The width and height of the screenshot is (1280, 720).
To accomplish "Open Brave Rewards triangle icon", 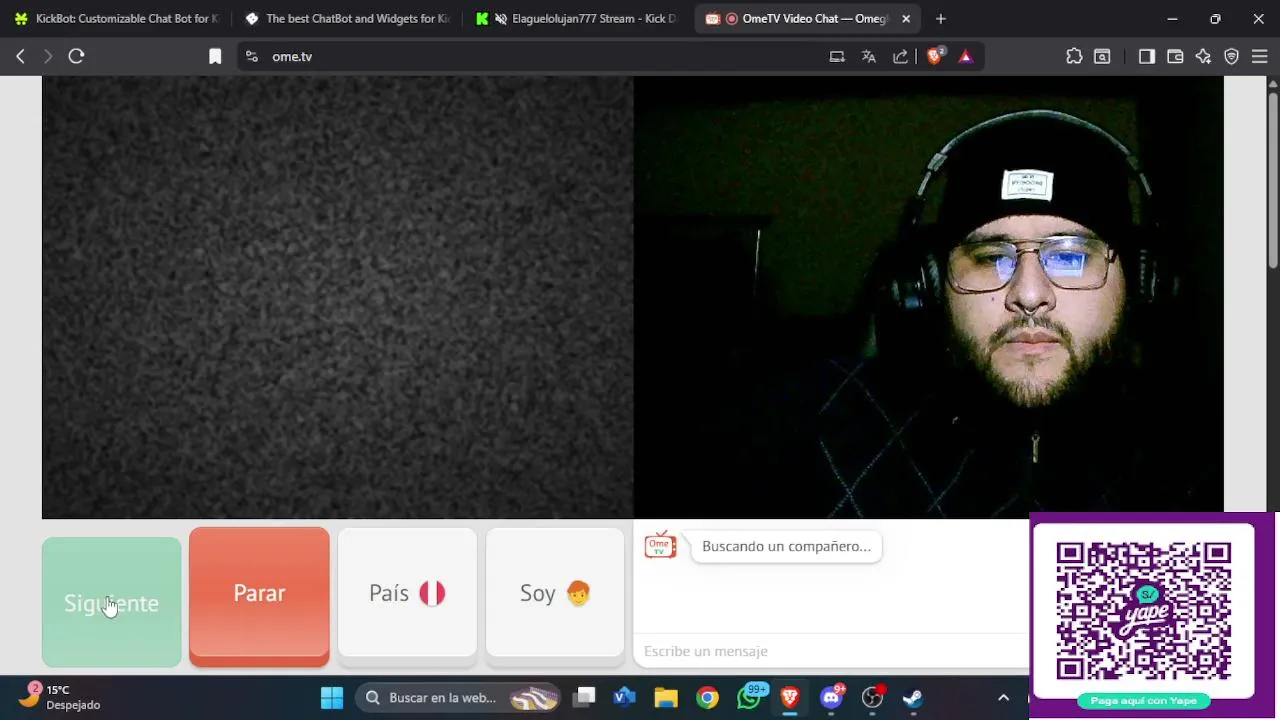I will pos(965,57).
